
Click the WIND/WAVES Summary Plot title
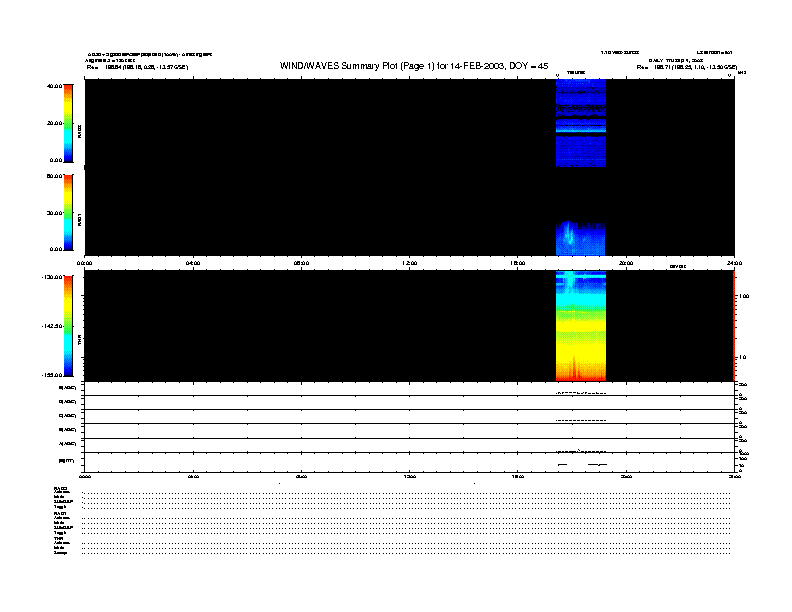coord(414,66)
